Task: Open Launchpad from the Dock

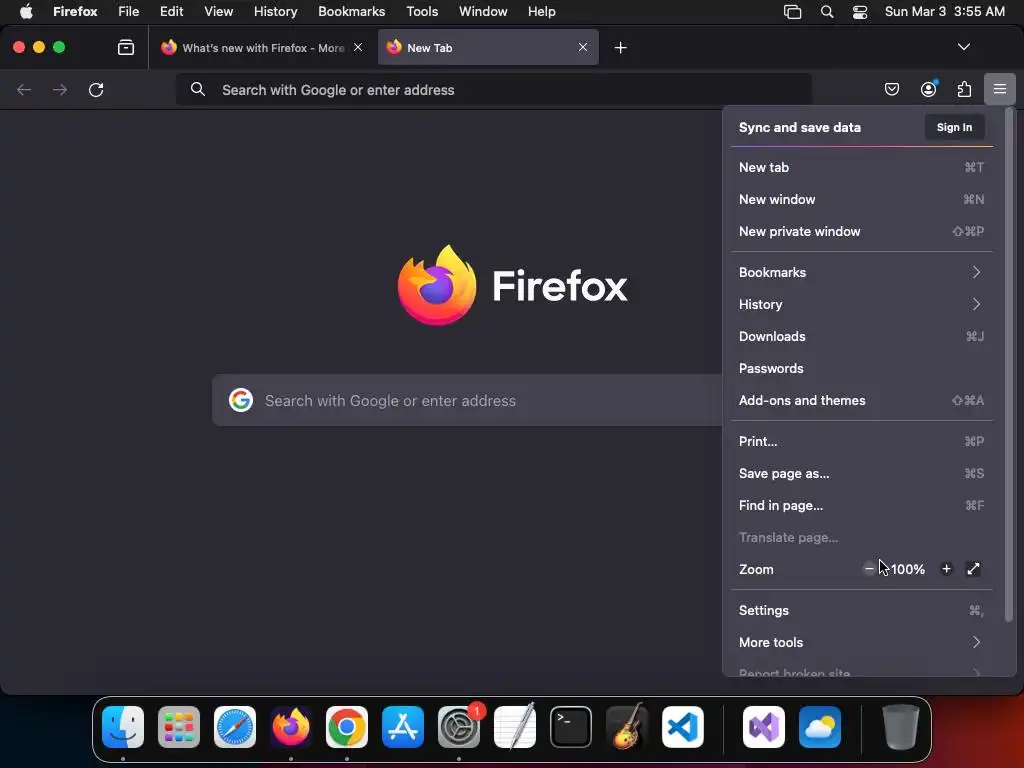Action: pyautogui.click(x=179, y=727)
